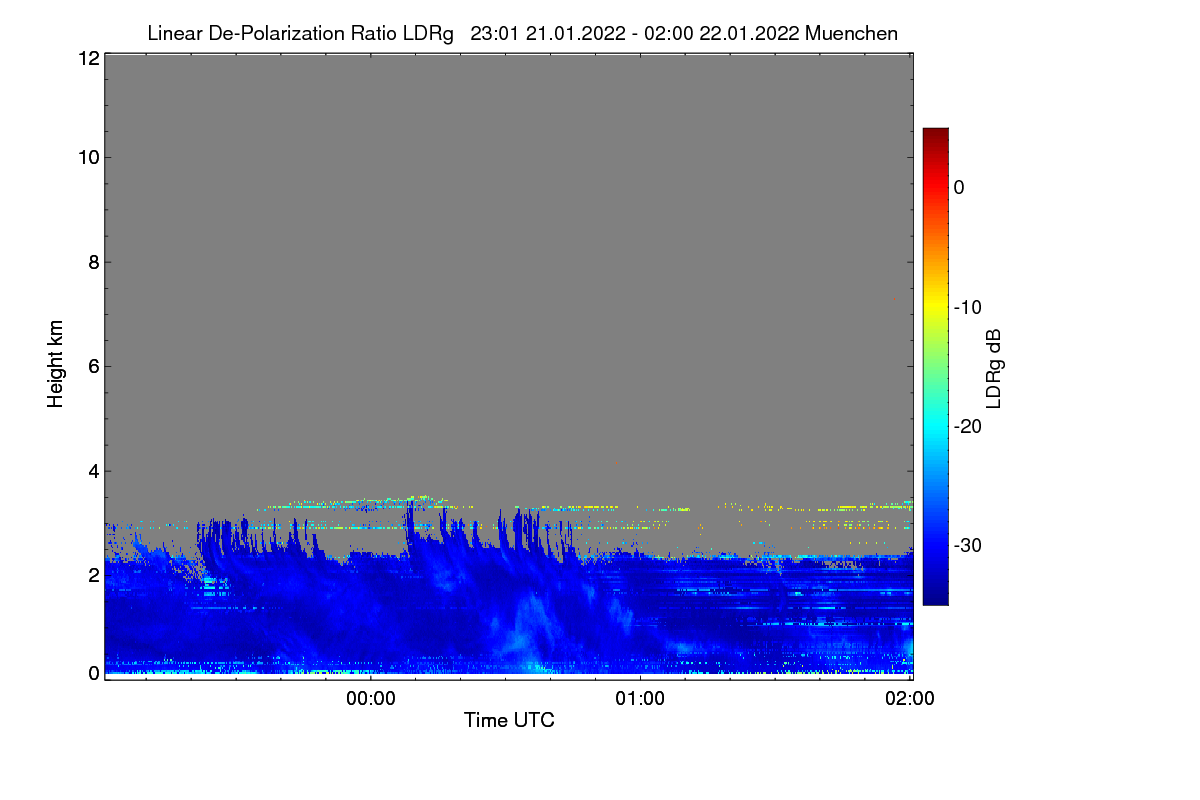
Task: Click the 'LDRg dB' colorbar label
Action: 994,367
